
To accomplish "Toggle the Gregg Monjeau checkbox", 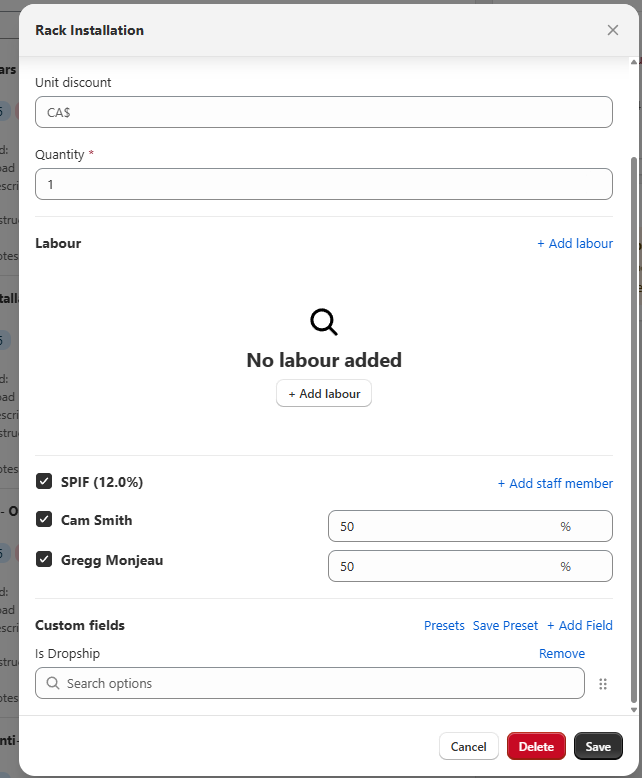I will (44, 560).
